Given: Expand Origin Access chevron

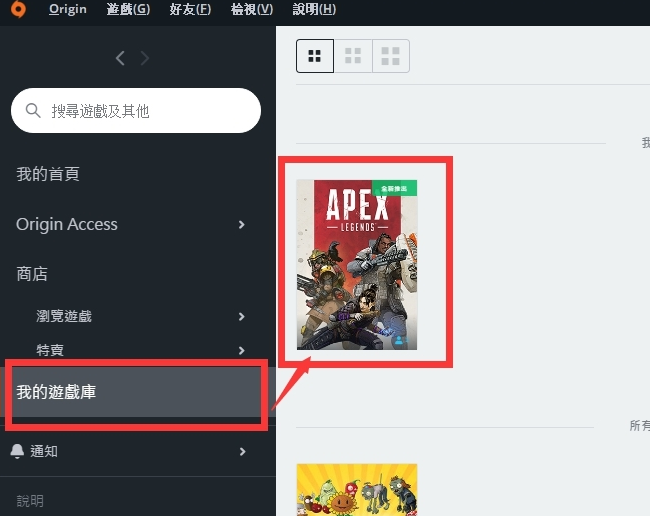Looking at the screenshot, I should click(x=242, y=225).
